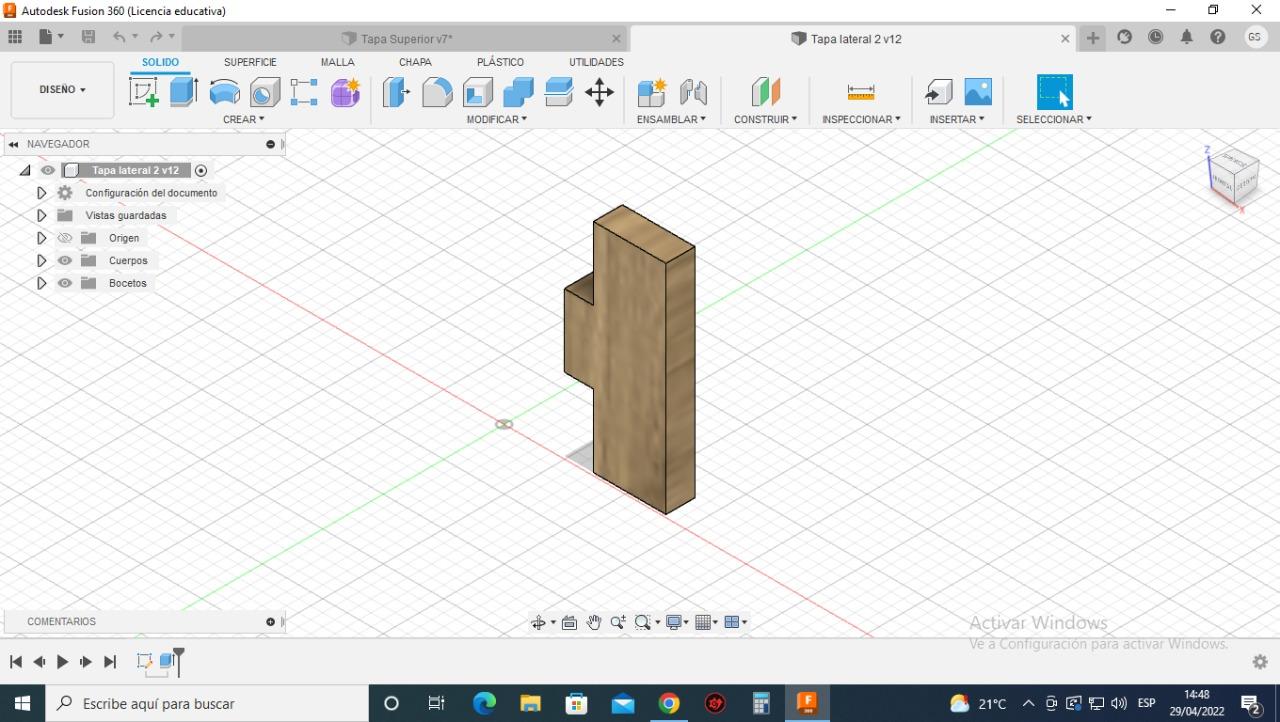Switch to Tapa Superior v7 document tab
Screen dimensions: 1280x722
click(x=405, y=39)
